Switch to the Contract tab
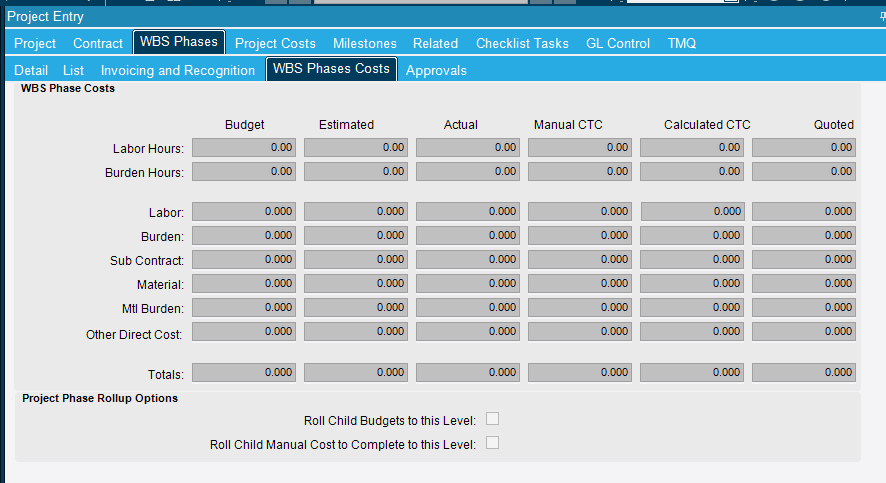886x483 pixels. tap(98, 43)
